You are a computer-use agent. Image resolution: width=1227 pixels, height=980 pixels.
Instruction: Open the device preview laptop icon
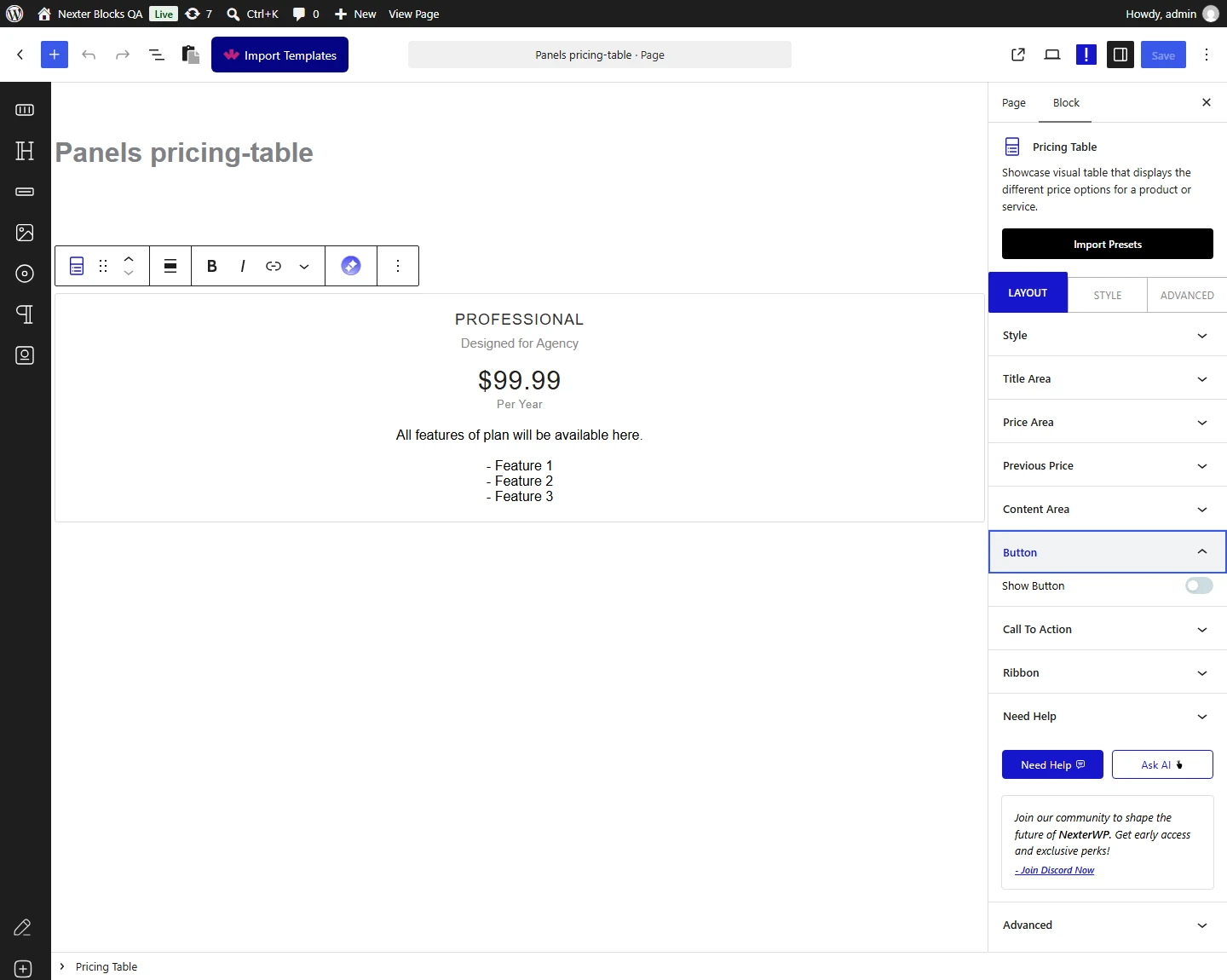tap(1052, 55)
